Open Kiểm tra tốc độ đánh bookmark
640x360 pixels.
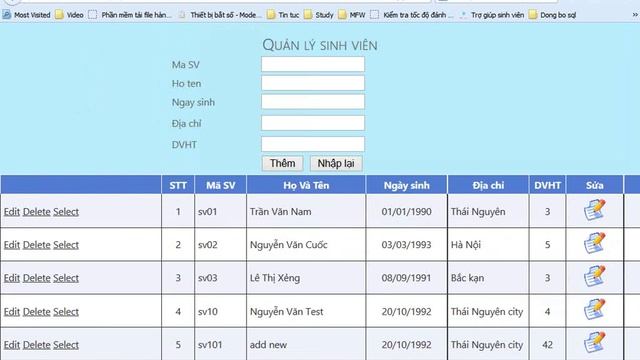point(412,15)
